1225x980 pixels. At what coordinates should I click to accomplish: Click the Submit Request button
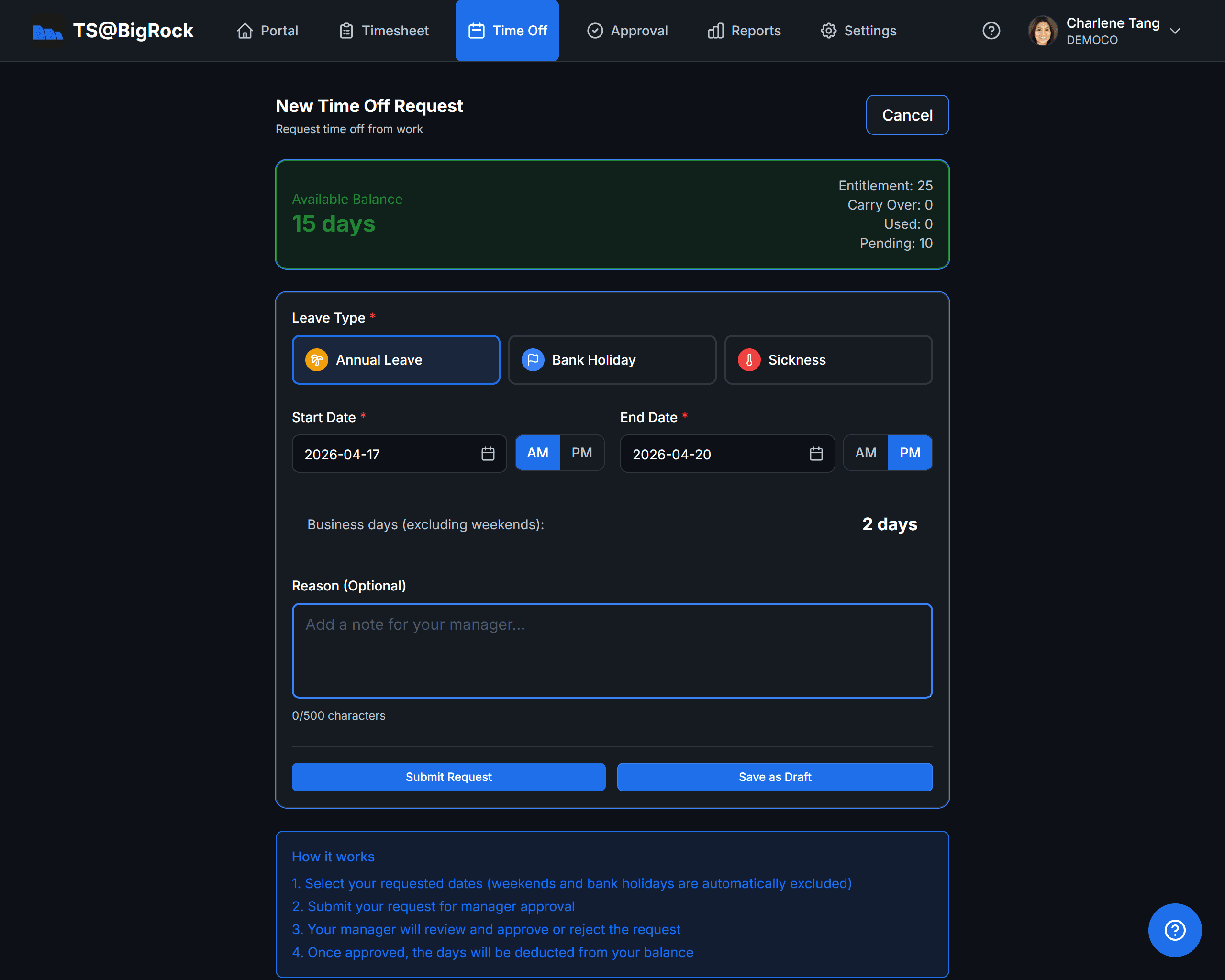point(448,777)
